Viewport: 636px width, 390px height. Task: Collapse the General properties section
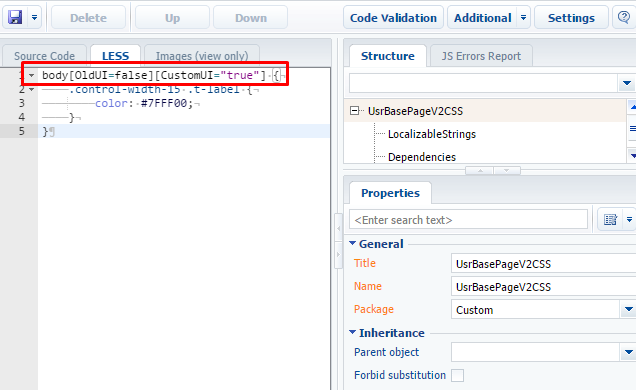tap(352, 243)
